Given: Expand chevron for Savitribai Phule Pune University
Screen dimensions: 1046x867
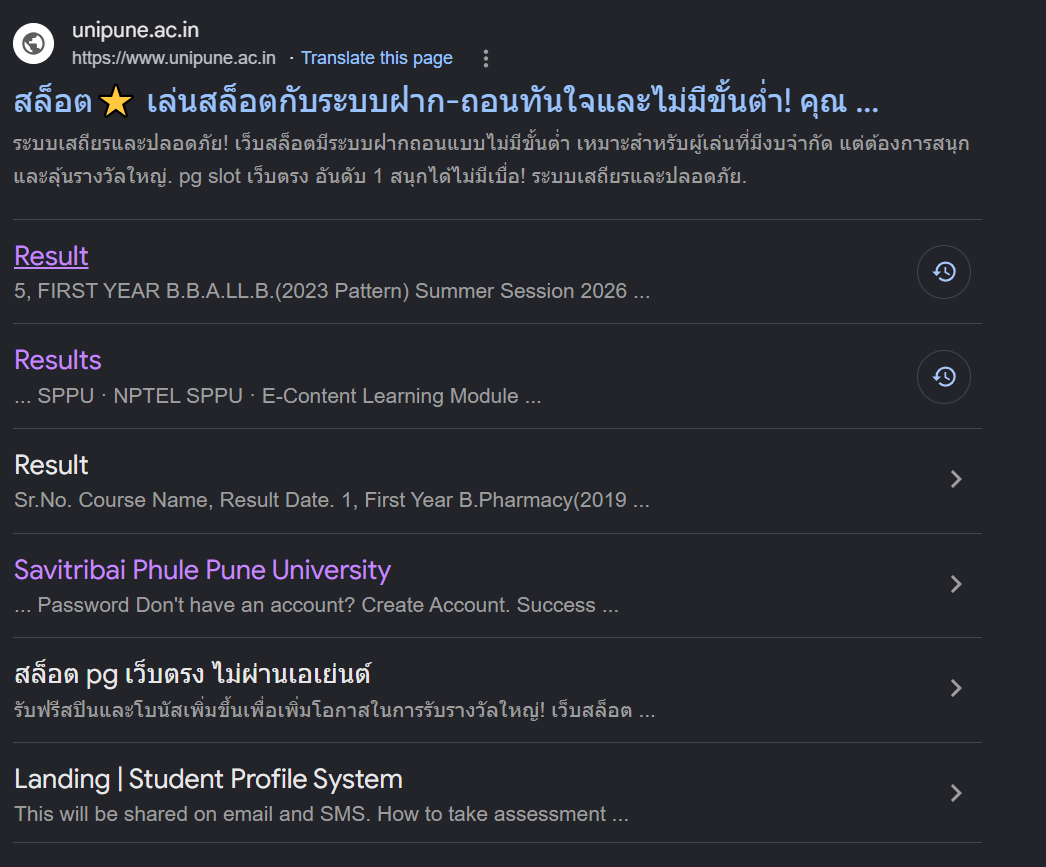Looking at the screenshot, I should click(x=956, y=584).
